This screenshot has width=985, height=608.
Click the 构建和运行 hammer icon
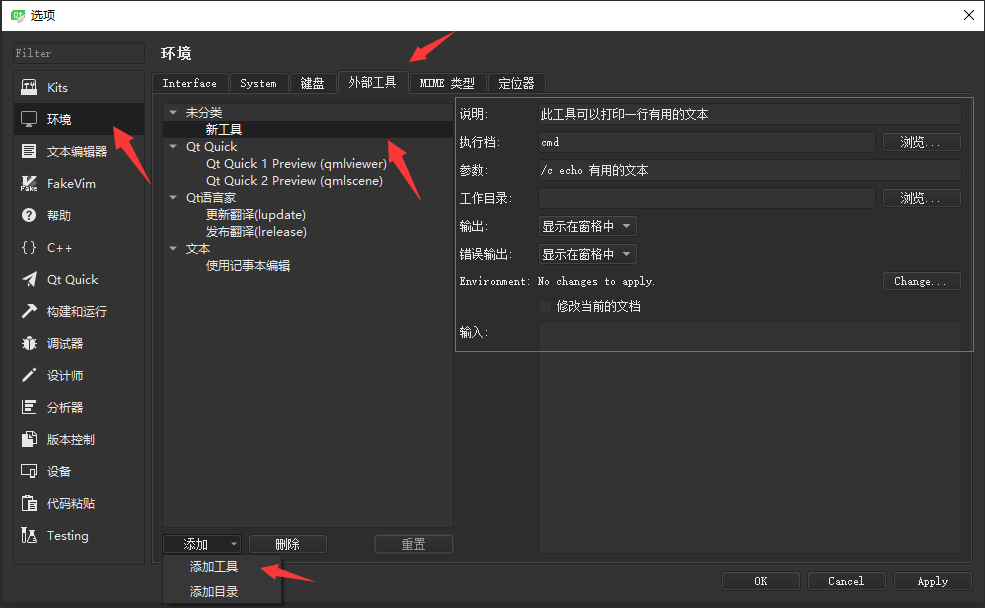click(29, 312)
